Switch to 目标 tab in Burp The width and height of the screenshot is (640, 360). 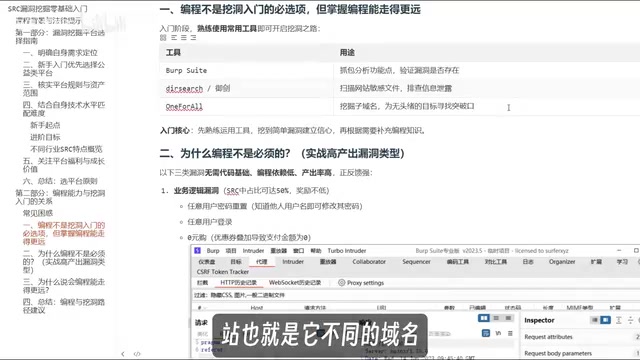pos(236,262)
